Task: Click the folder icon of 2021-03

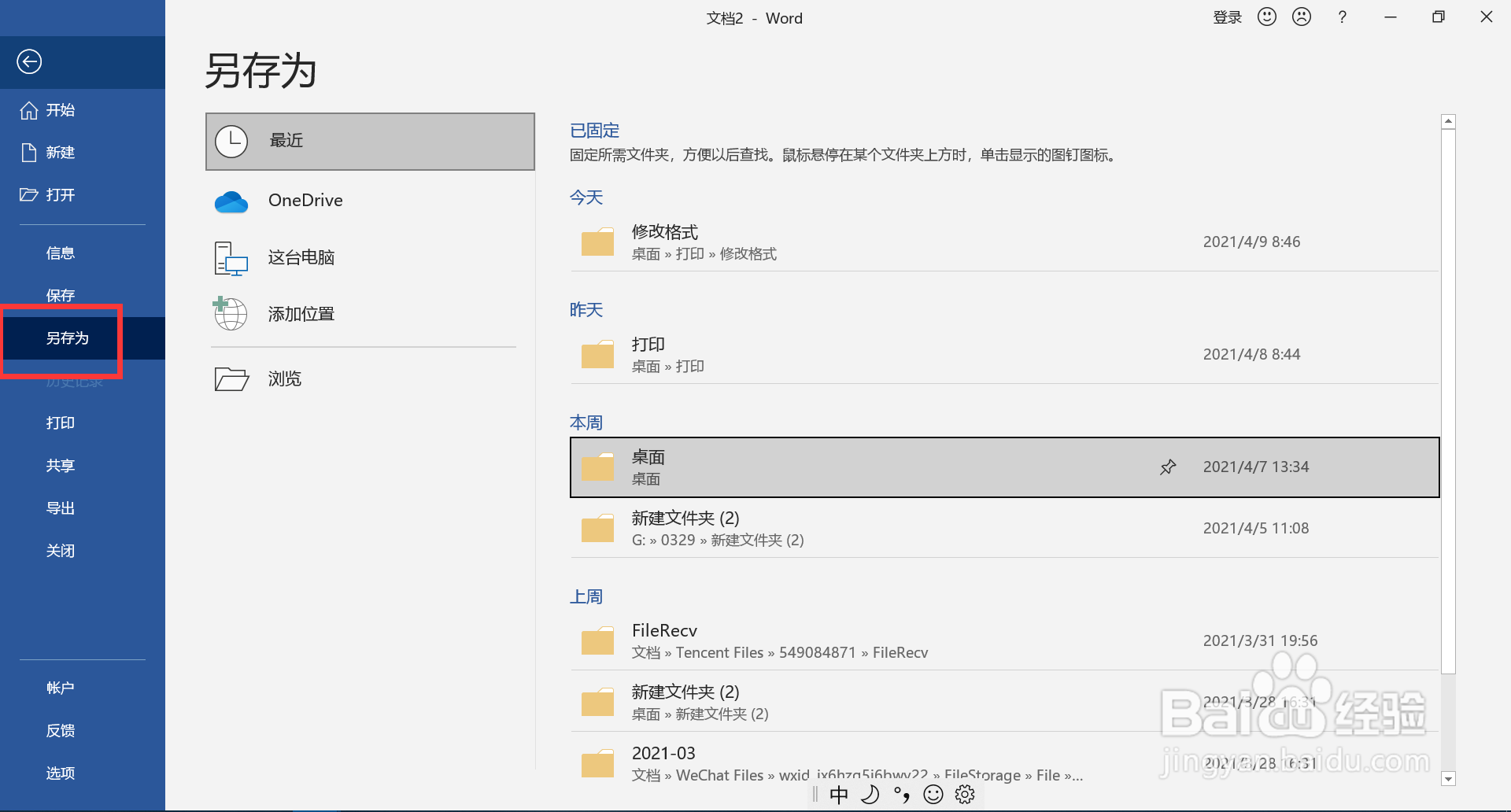Action: pos(597,763)
